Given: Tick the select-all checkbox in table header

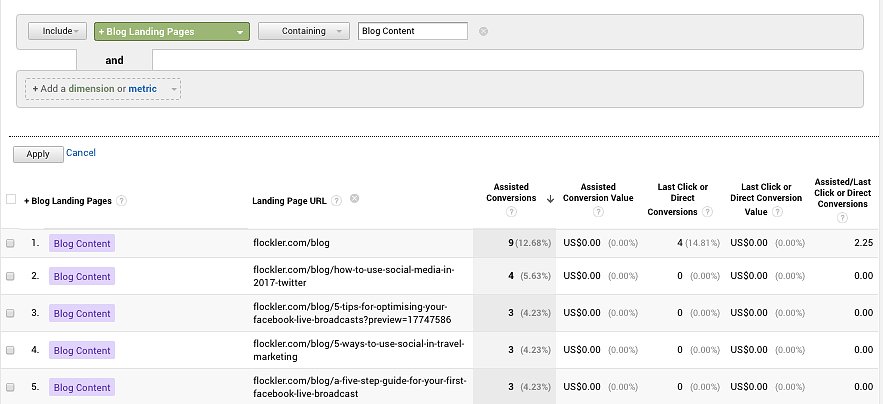Looking at the screenshot, I should click(11, 199).
